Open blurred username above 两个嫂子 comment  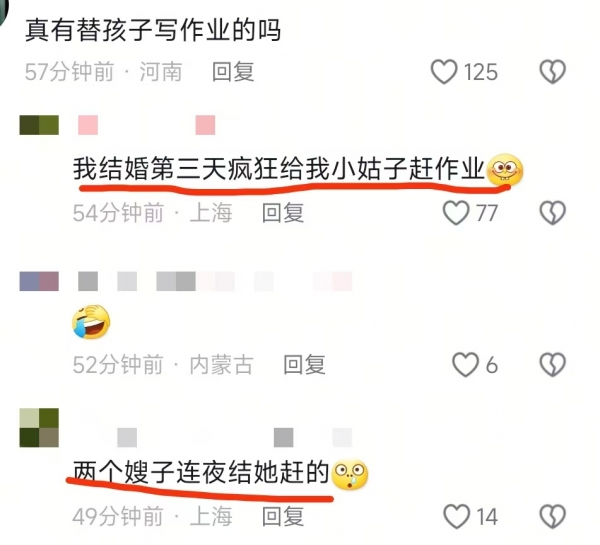pos(234,437)
